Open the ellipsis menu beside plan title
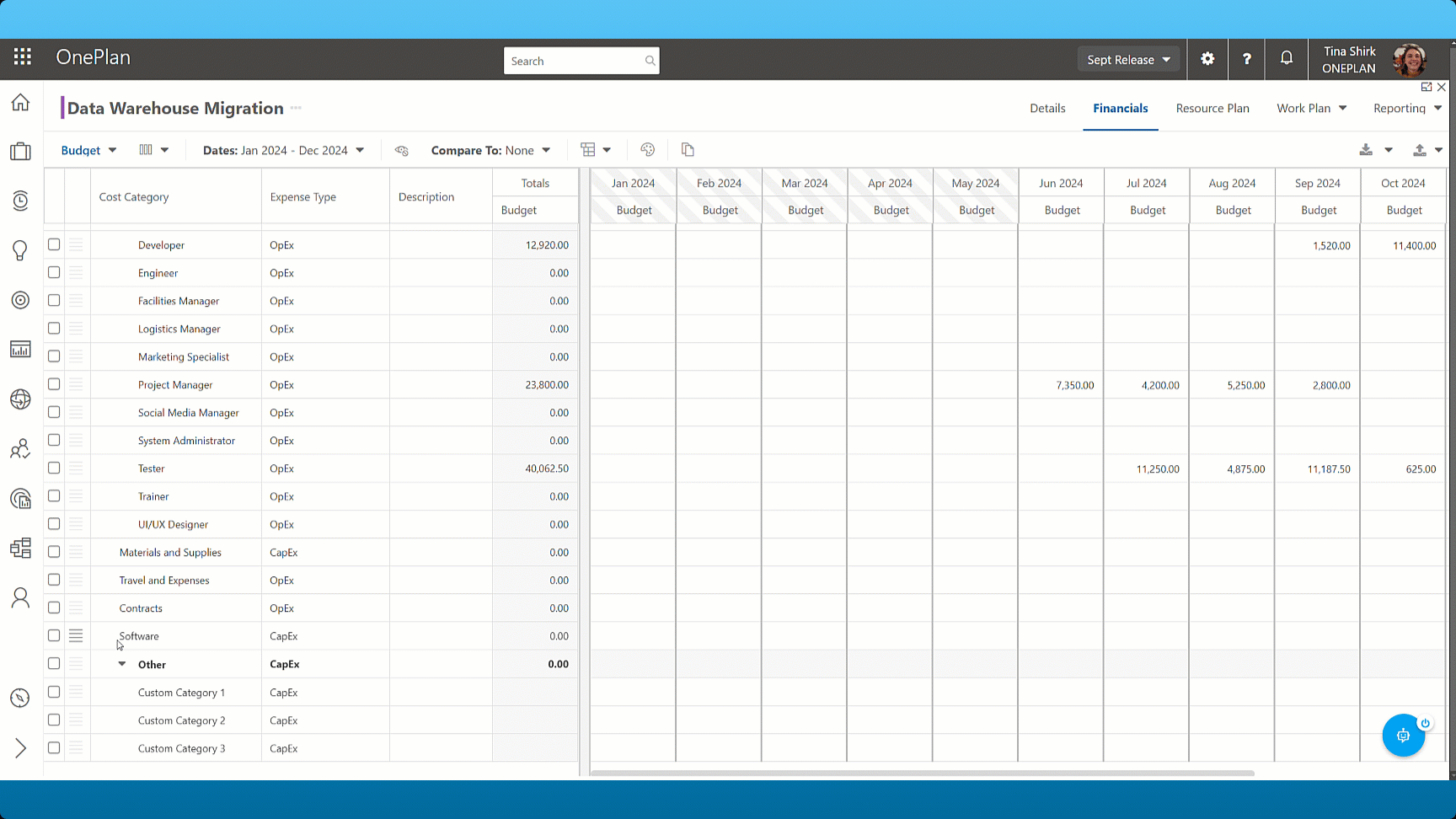The image size is (1456, 819). (x=296, y=108)
